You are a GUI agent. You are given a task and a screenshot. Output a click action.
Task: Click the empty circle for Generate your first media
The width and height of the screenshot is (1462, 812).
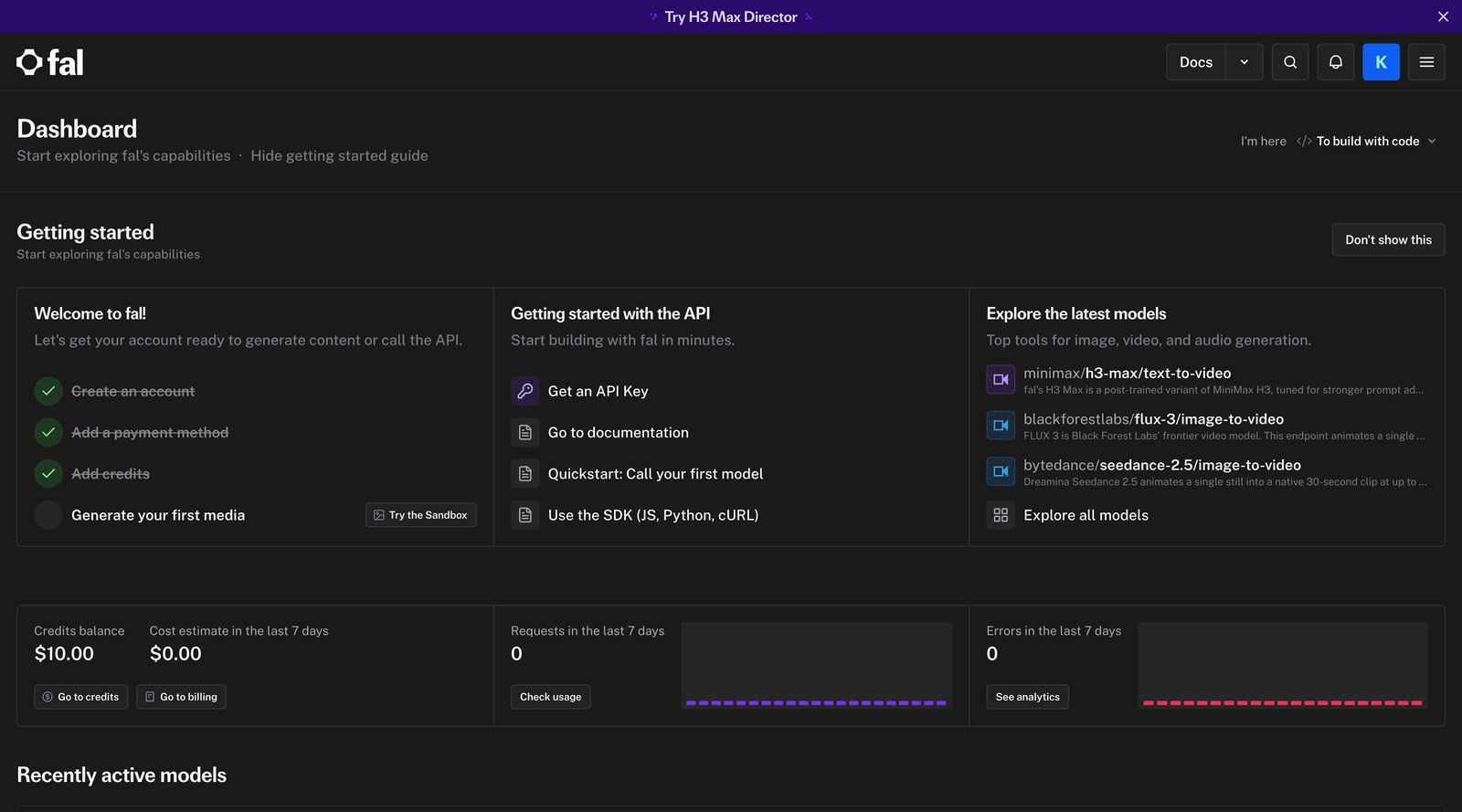(x=48, y=515)
